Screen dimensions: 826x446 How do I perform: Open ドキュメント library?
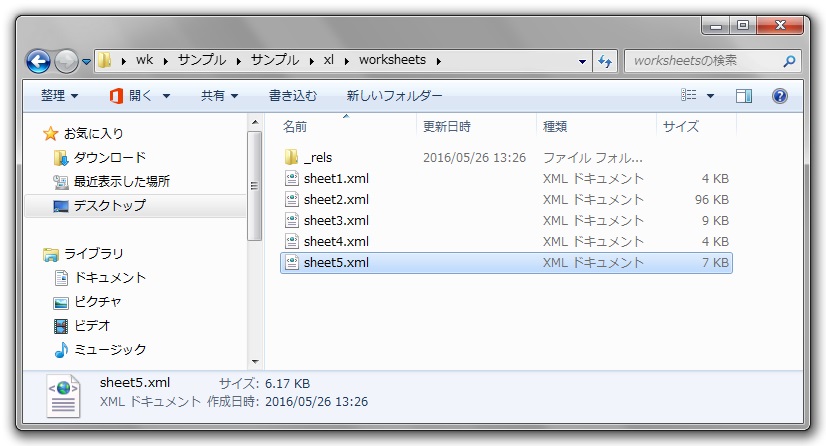coord(110,278)
